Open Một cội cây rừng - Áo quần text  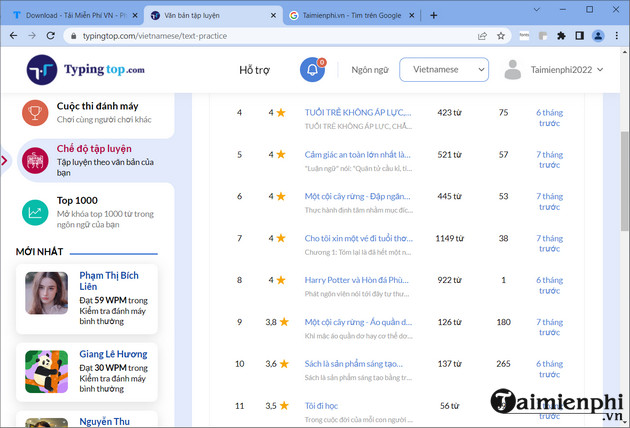(x=358, y=322)
